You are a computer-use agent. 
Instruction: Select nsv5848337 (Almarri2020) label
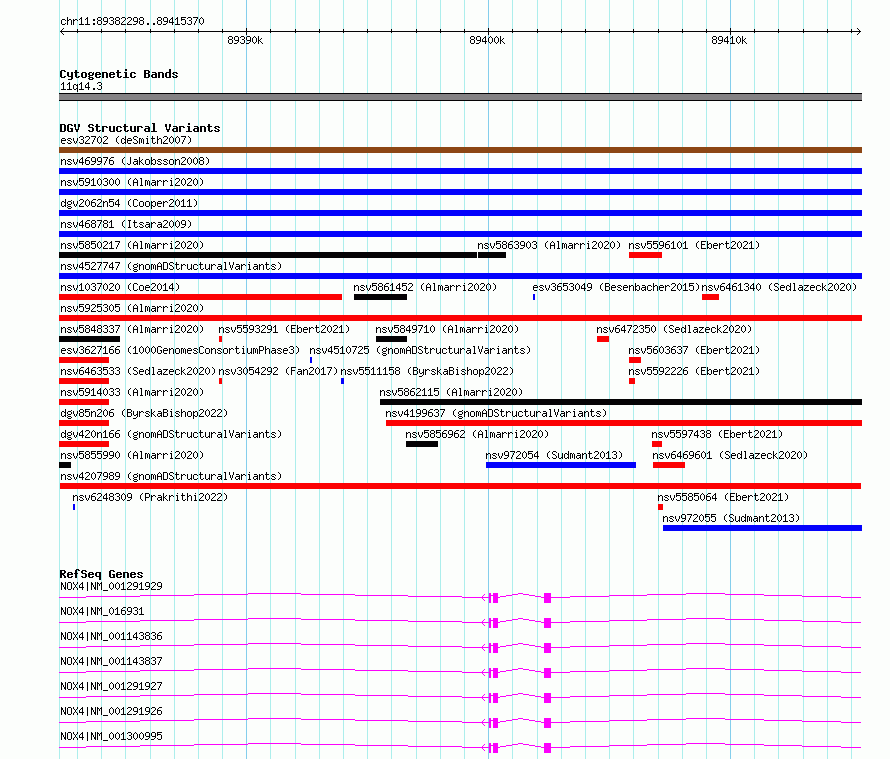132,329
